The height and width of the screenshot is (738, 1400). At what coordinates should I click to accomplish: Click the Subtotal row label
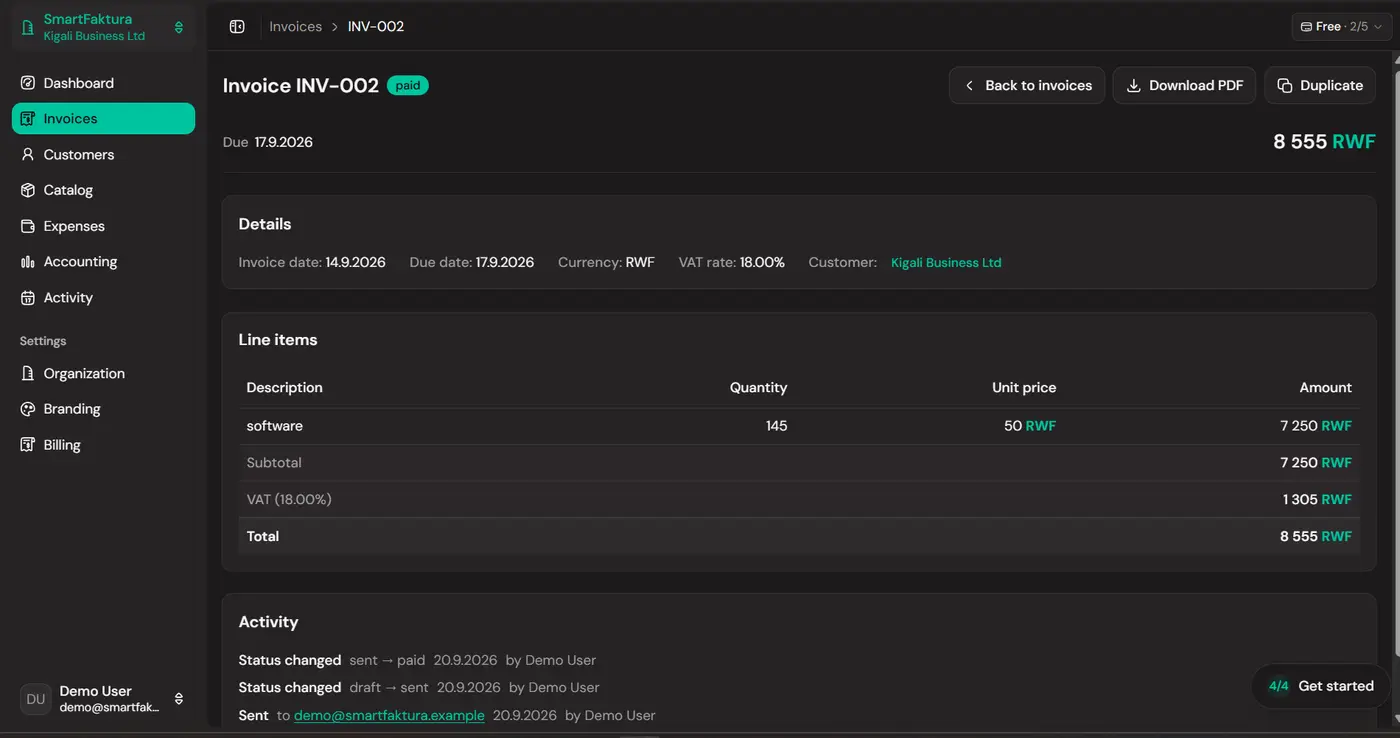tap(274, 463)
